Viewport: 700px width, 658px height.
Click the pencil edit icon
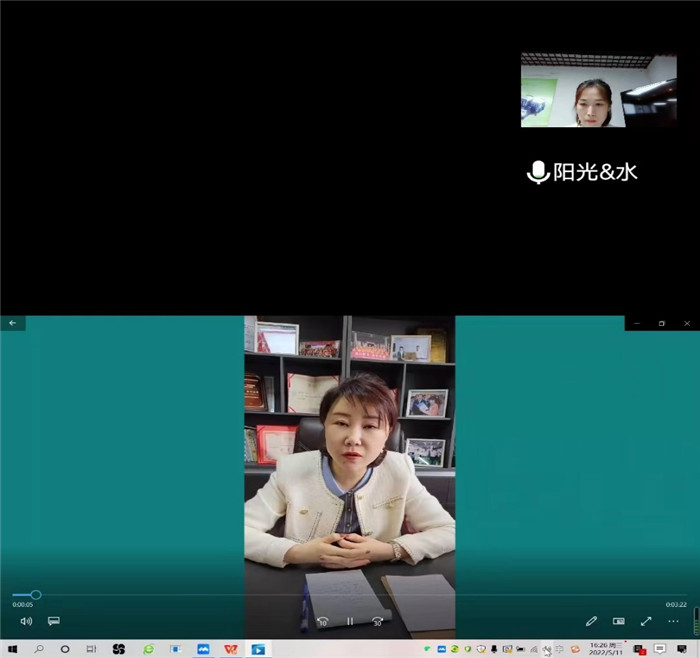pos(591,621)
